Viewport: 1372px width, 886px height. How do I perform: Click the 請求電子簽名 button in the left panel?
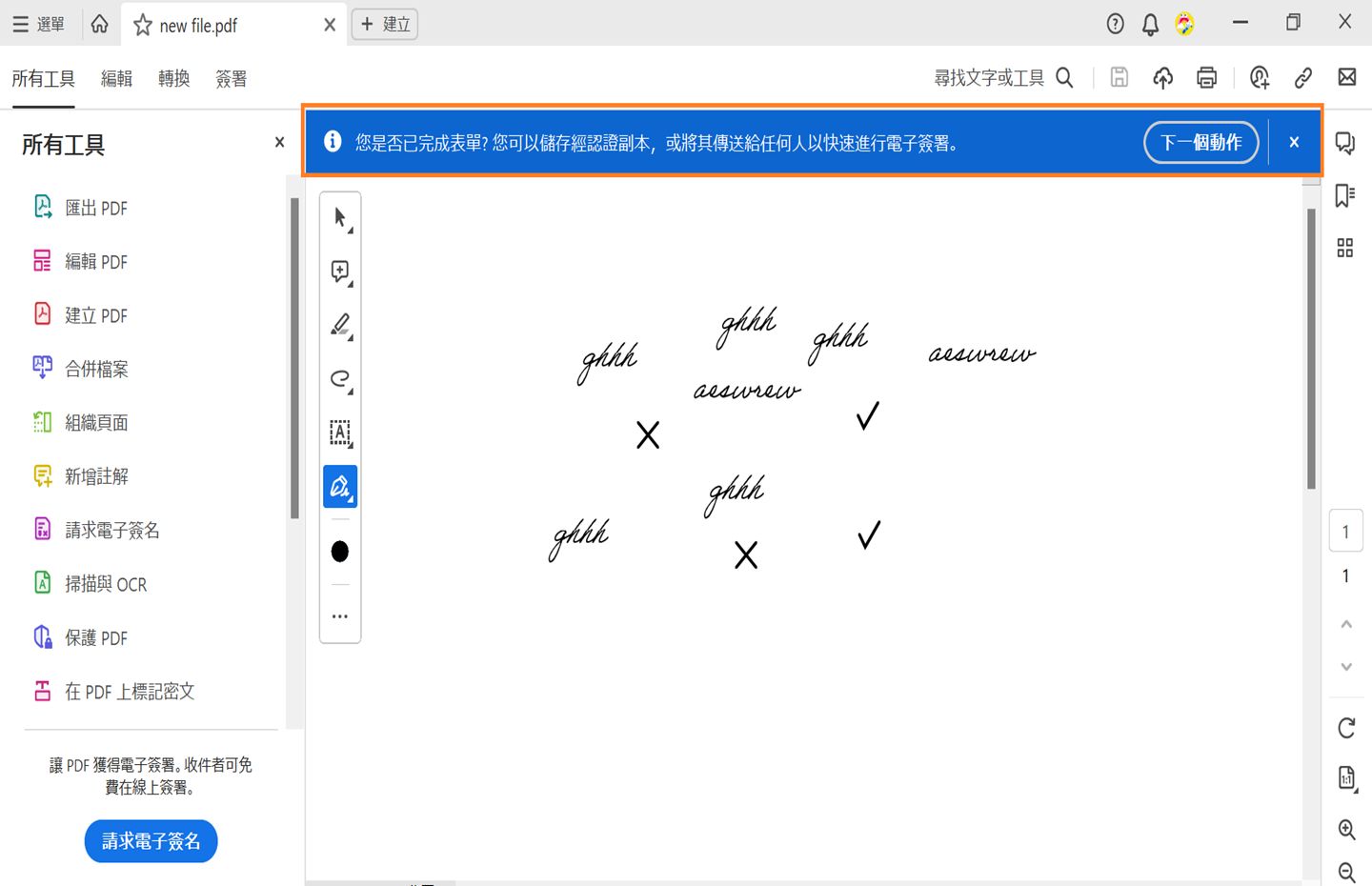150,841
